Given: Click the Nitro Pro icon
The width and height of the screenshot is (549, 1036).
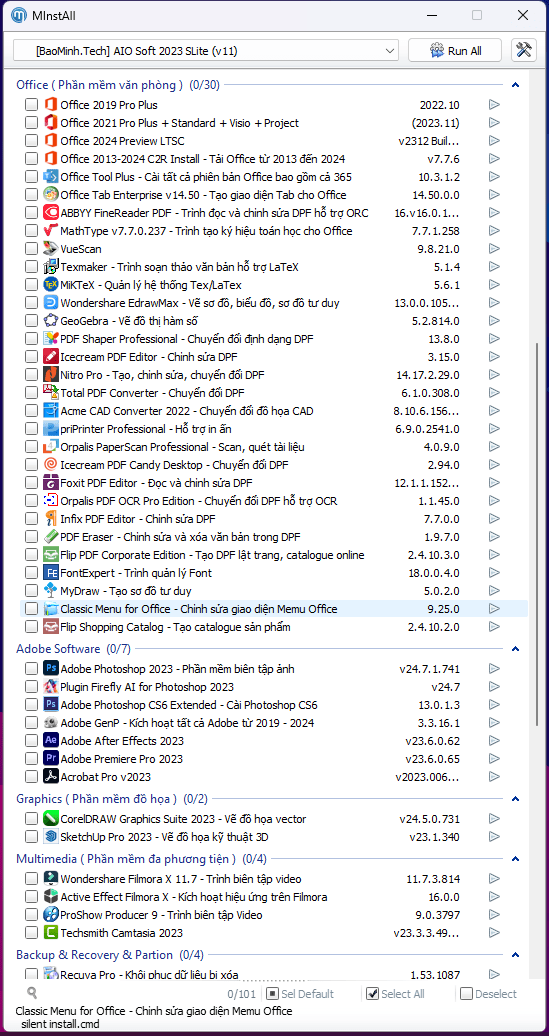Looking at the screenshot, I should [51, 375].
